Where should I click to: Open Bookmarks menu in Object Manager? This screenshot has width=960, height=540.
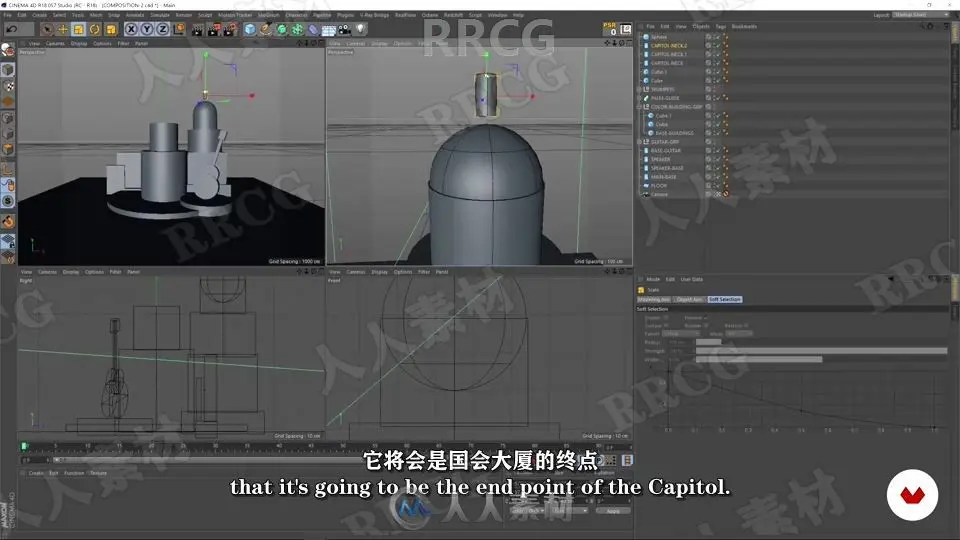tap(744, 26)
